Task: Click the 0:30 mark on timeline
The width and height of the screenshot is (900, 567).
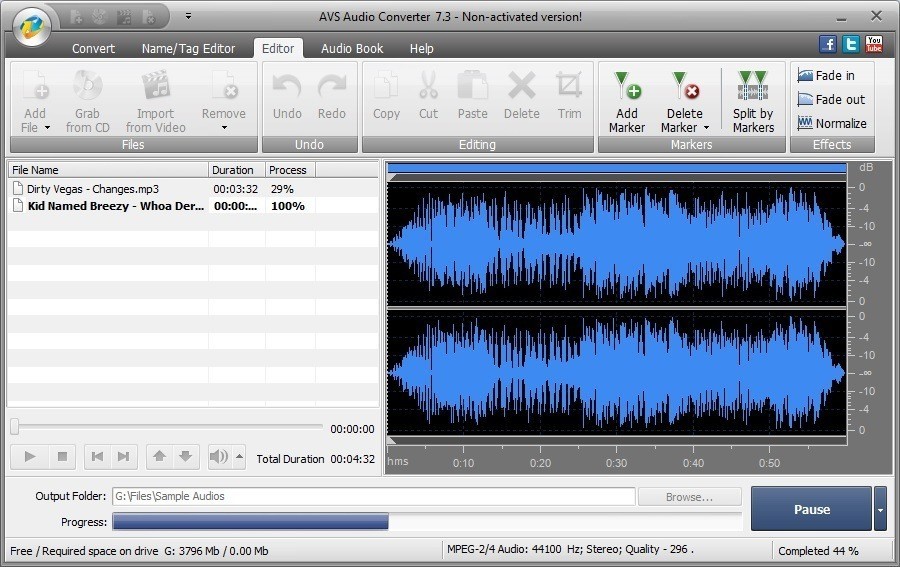Action: click(x=616, y=463)
